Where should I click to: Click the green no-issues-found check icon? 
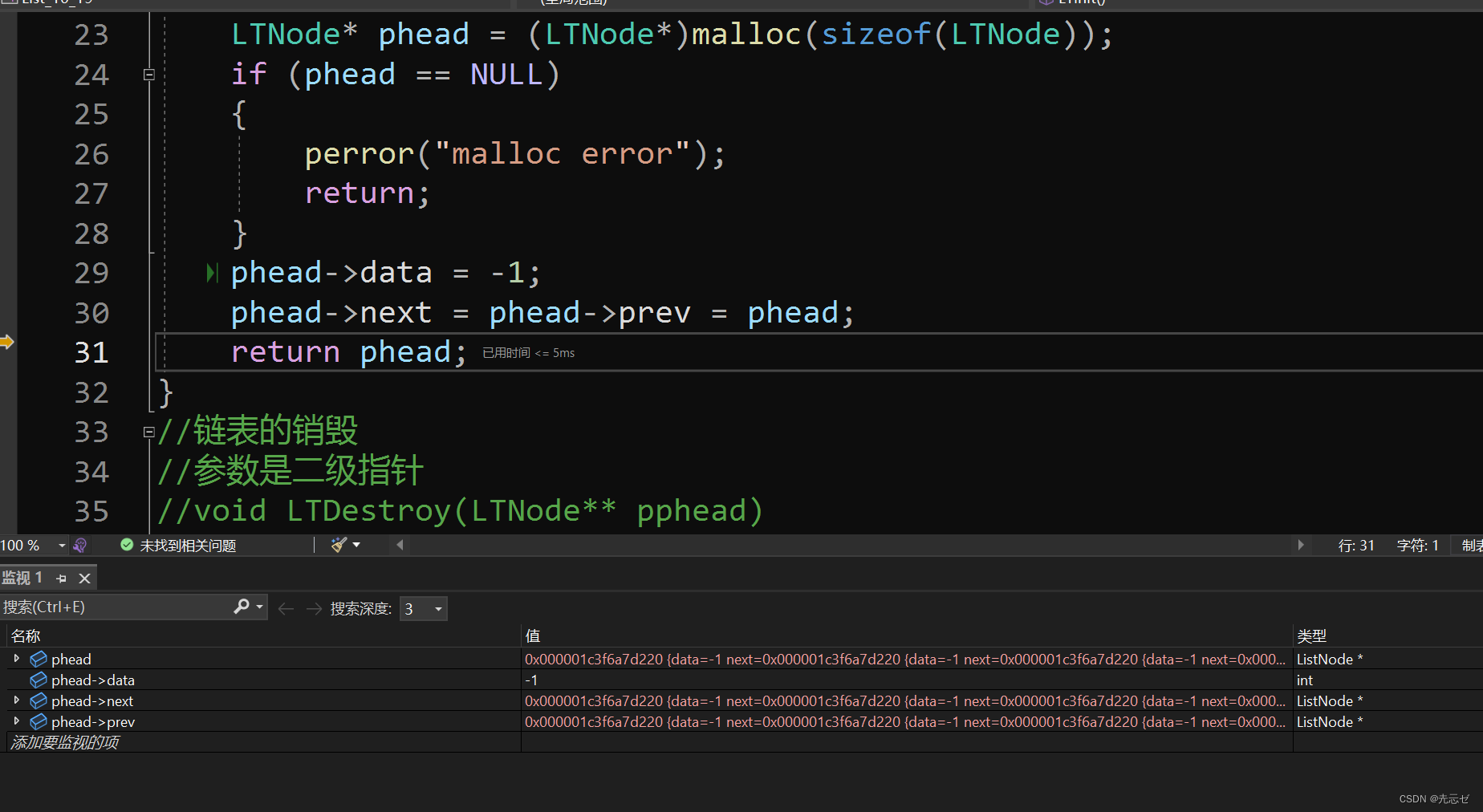click(x=127, y=545)
